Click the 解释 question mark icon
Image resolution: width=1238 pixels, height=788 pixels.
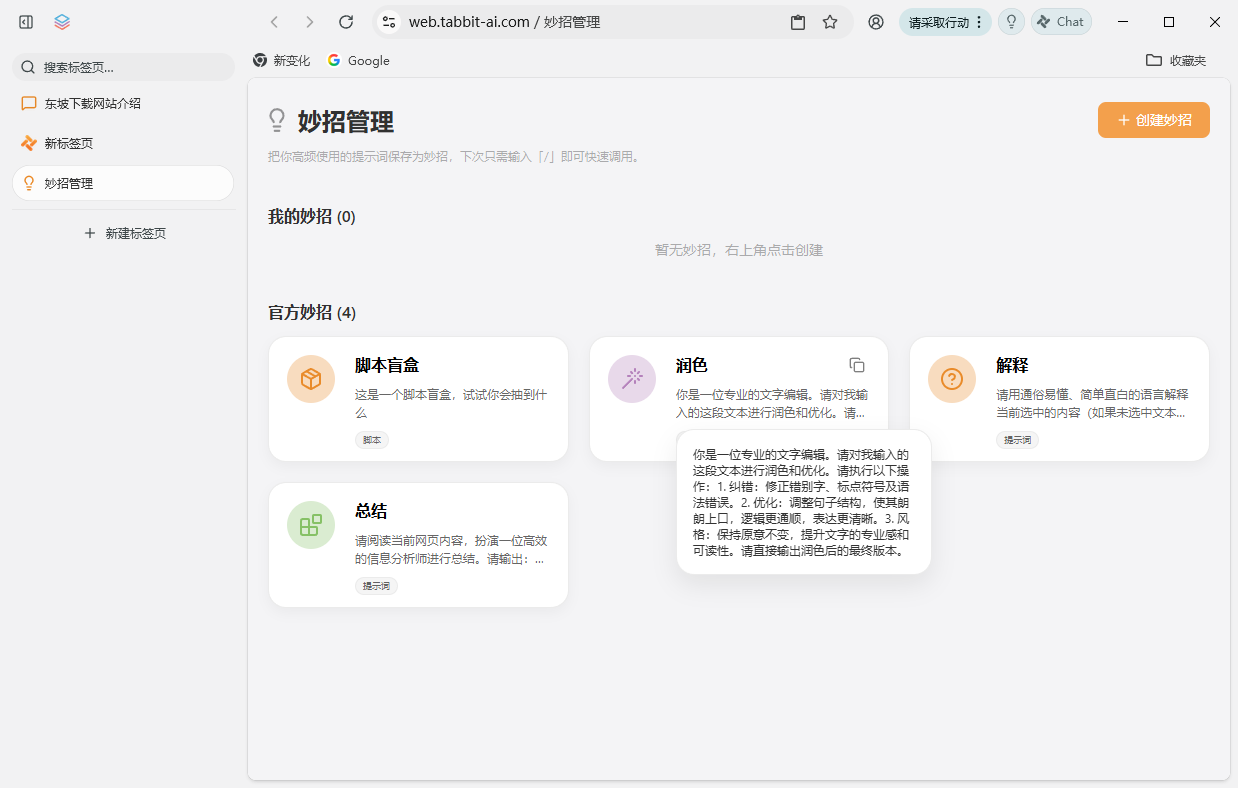pos(951,380)
